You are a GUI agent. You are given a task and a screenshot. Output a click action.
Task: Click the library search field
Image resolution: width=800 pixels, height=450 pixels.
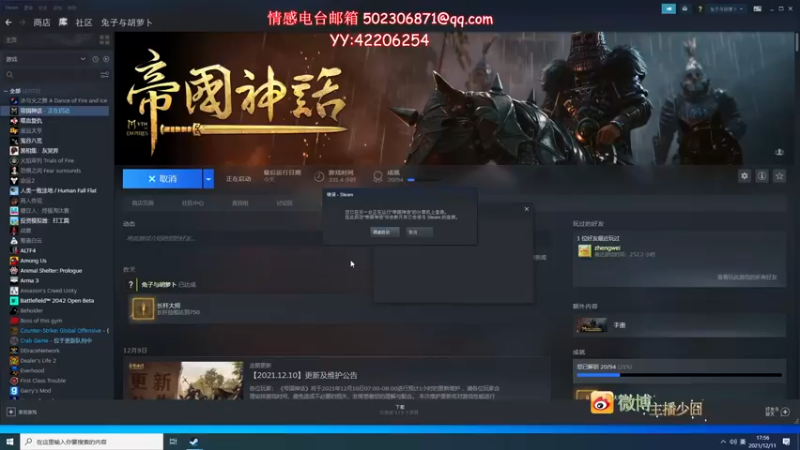pyautogui.click(x=51, y=75)
